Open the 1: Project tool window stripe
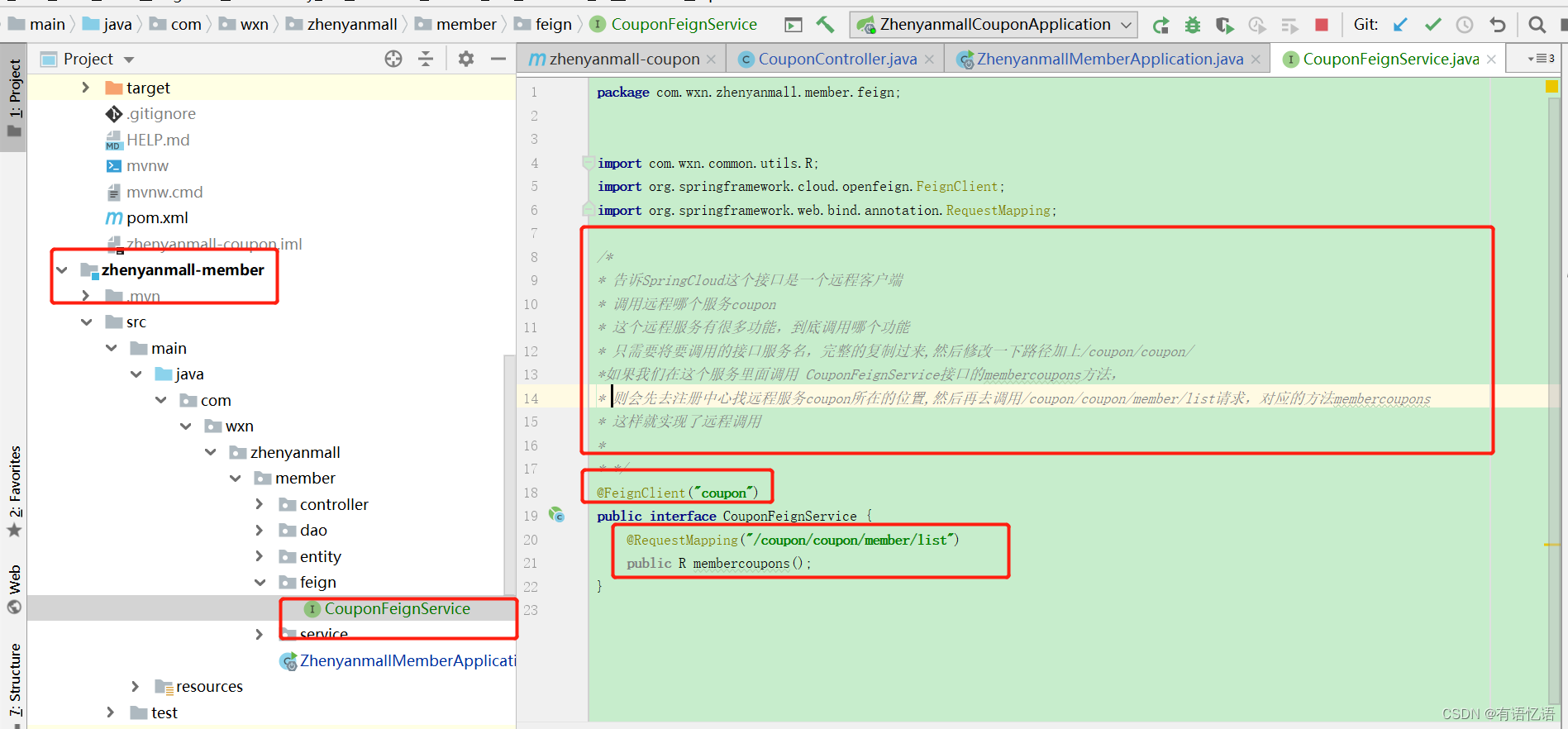The width and height of the screenshot is (1568, 729). (x=14, y=99)
